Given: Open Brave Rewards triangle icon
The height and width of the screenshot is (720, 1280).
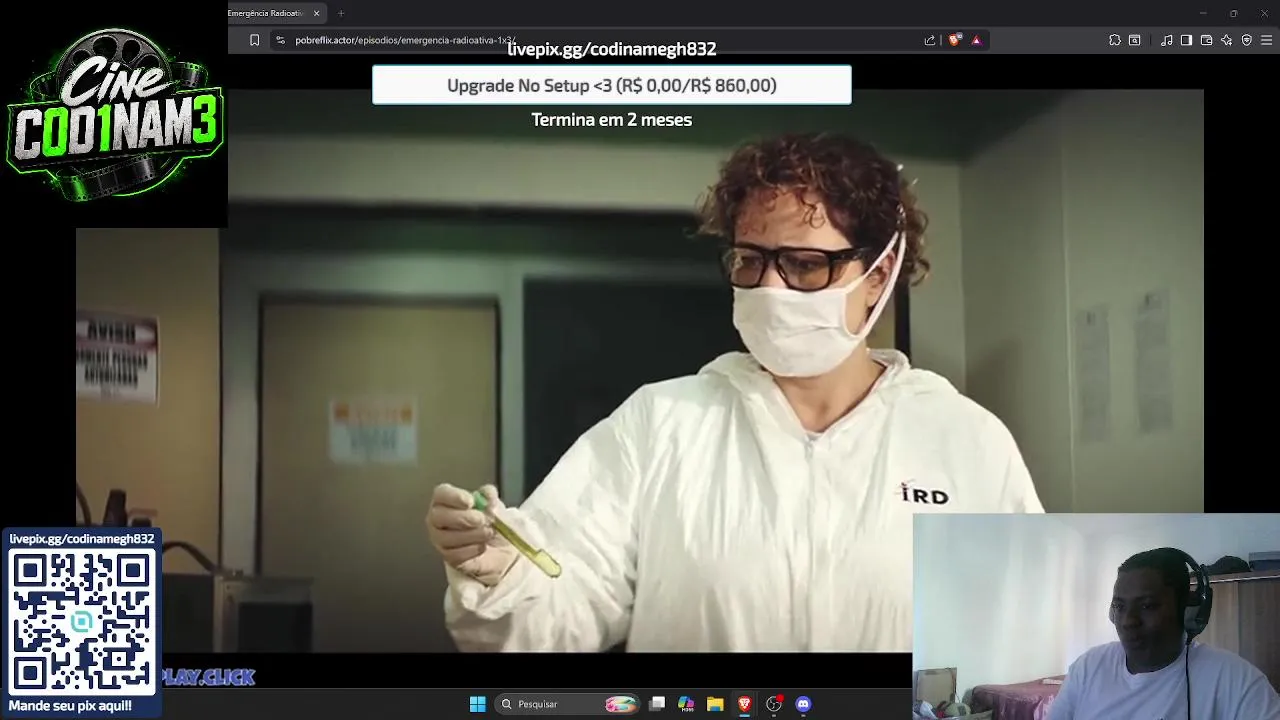Looking at the screenshot, I should click(976, 40).
